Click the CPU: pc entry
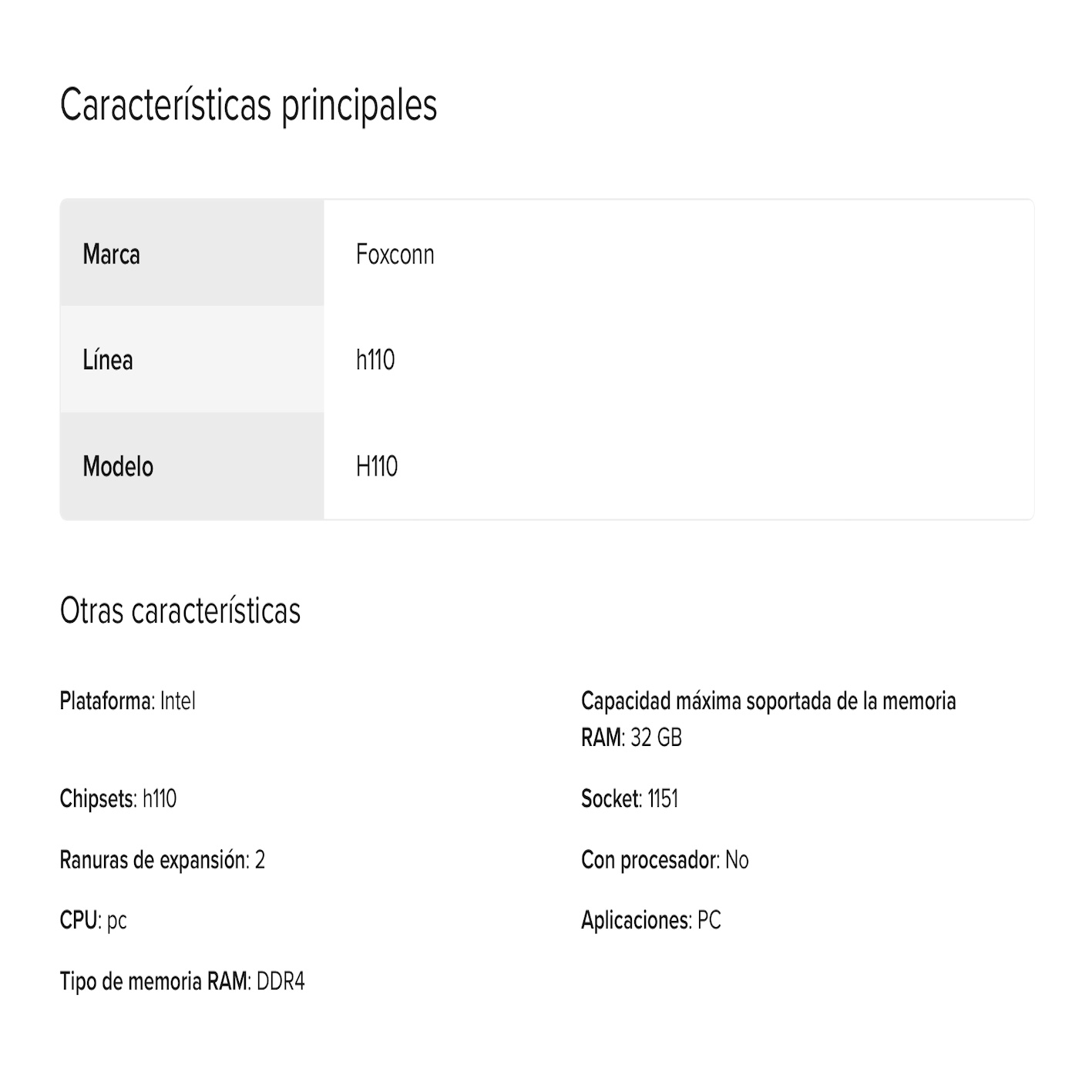 click(93, 920)
